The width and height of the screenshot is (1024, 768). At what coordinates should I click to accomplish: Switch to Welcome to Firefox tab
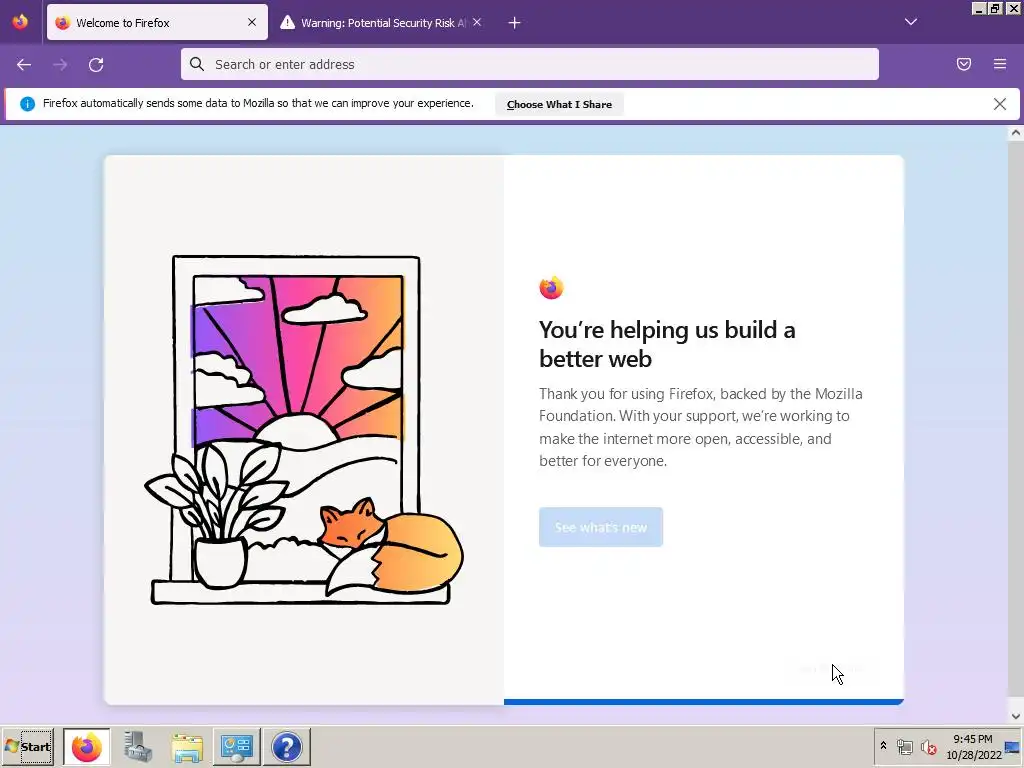pos(157,22)
